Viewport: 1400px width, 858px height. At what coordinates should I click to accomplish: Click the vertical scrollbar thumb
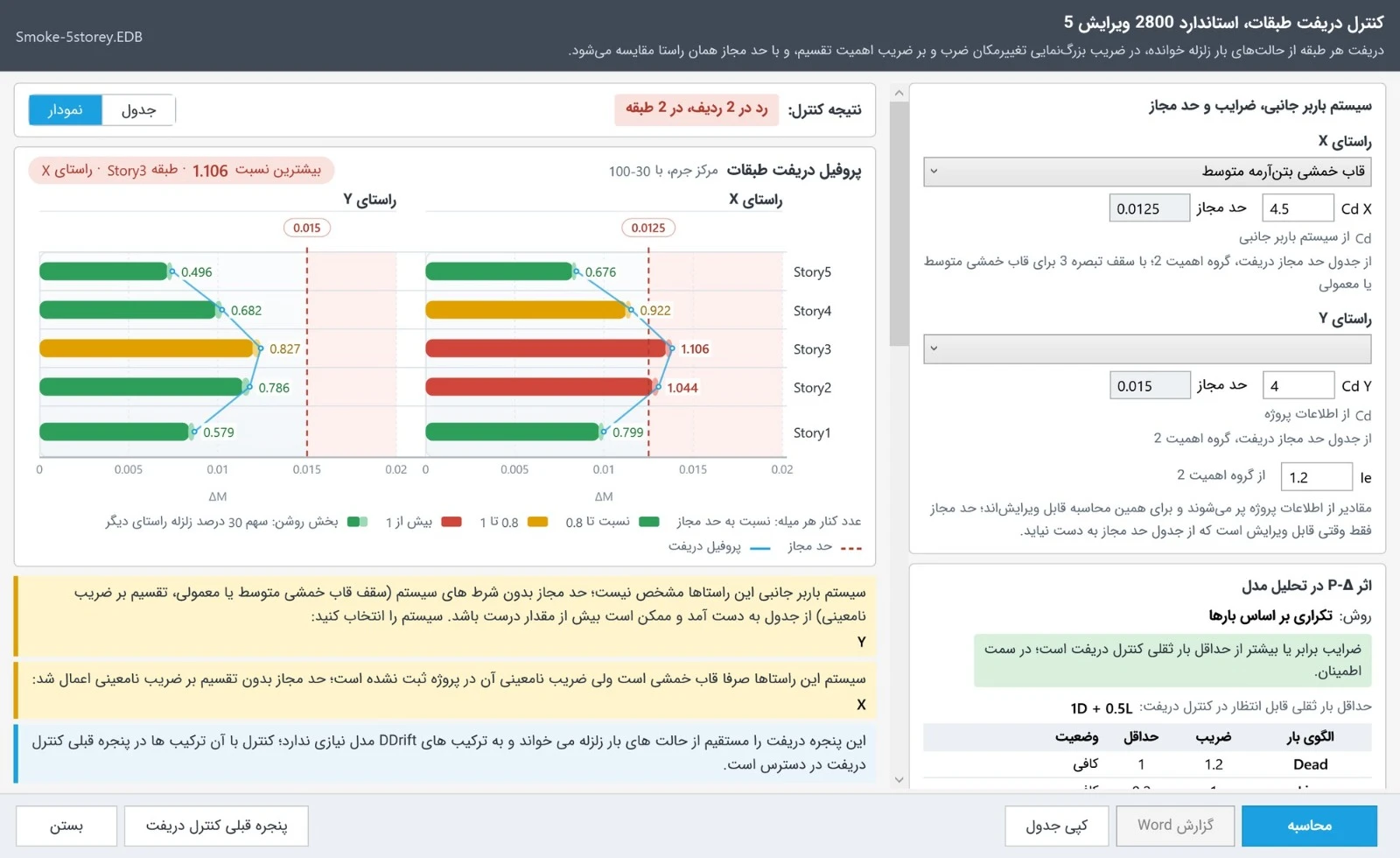[x=899, y=223]
